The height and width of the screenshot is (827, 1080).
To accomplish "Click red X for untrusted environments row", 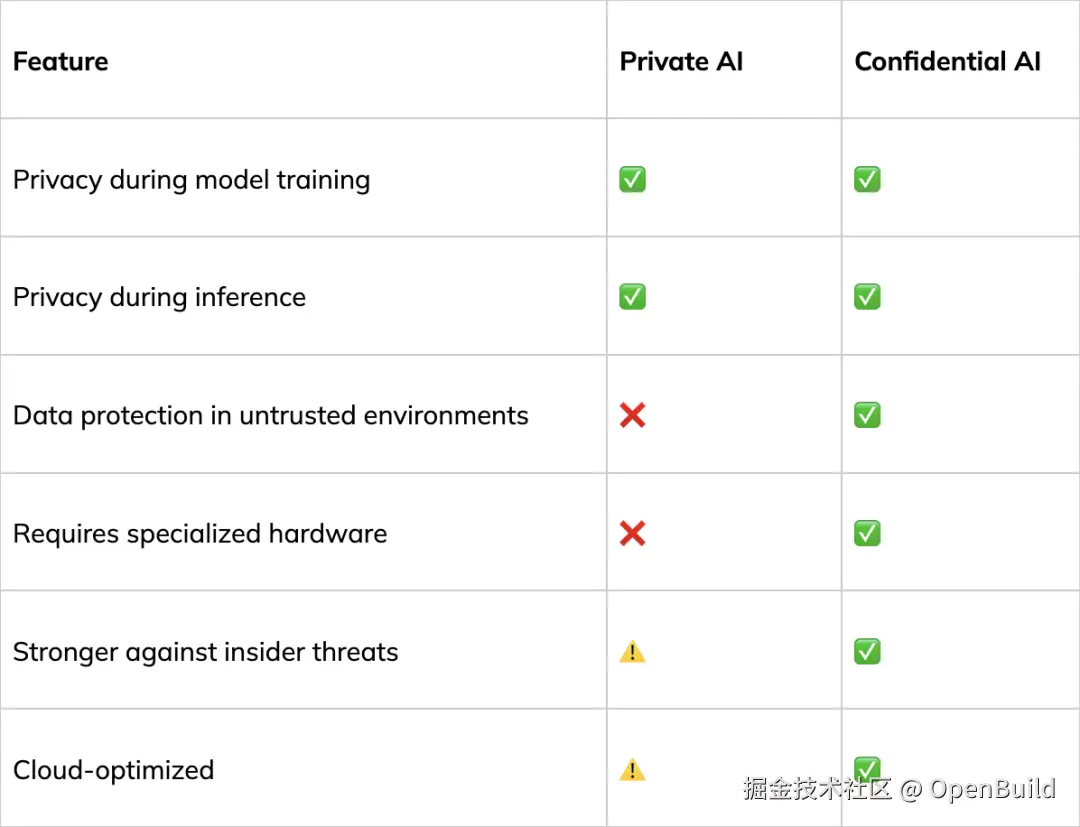I will 632,415.
